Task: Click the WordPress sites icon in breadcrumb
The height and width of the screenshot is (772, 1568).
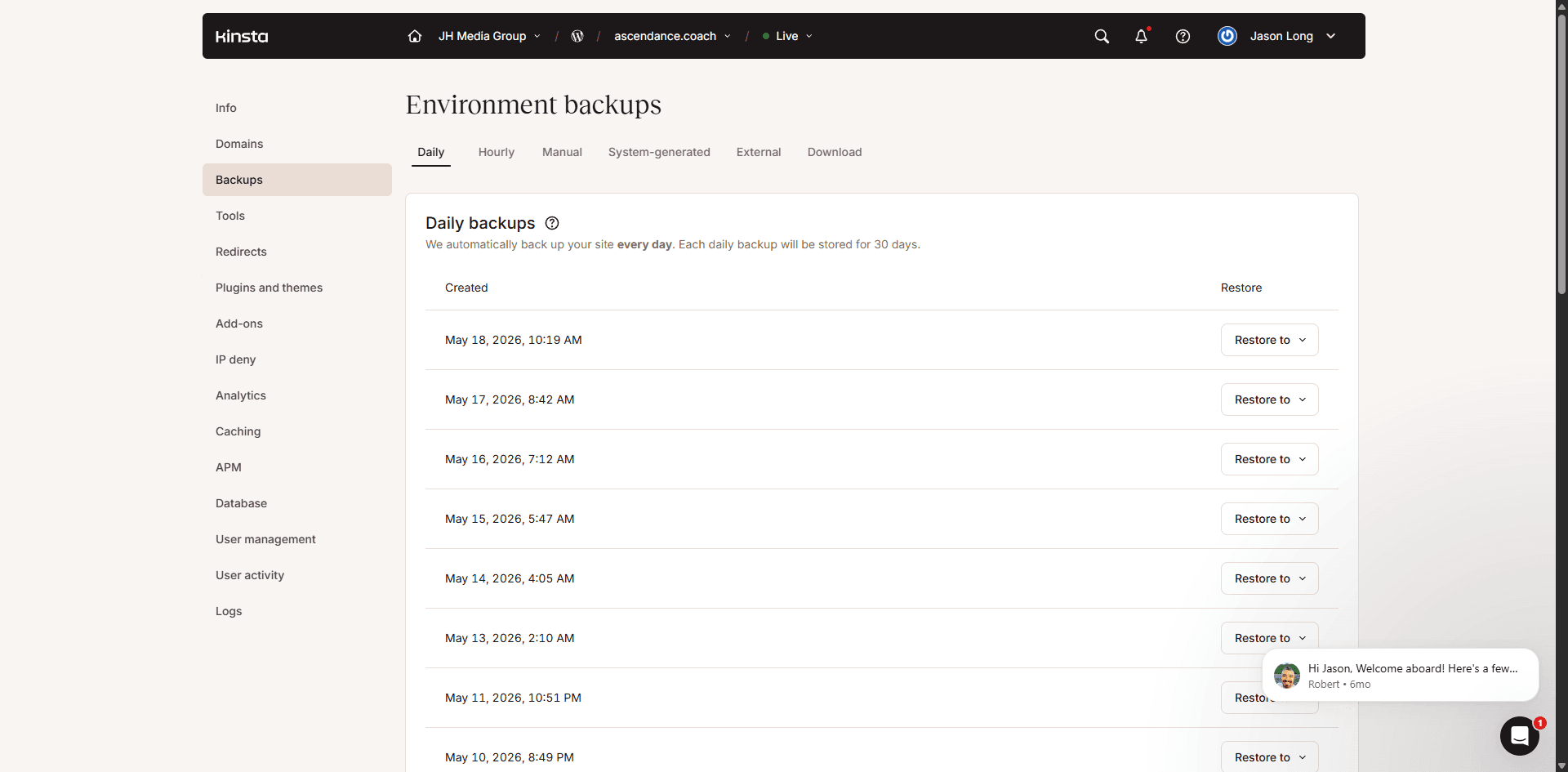Action: [x=577, y=36]
